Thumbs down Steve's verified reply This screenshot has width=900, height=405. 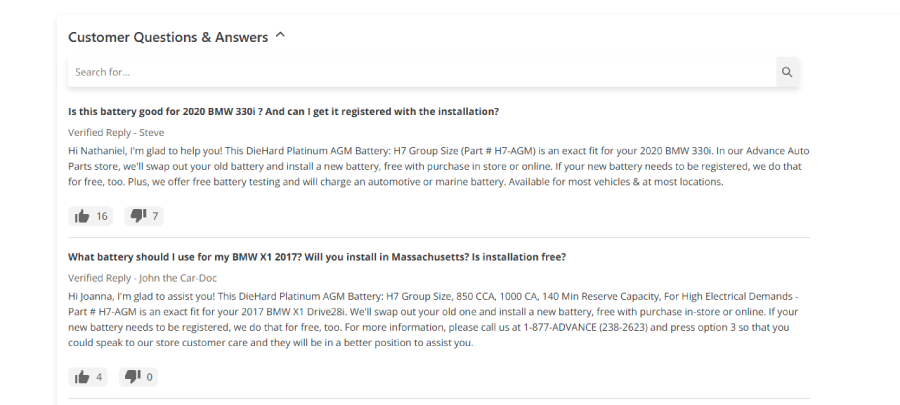coord(138,216)
